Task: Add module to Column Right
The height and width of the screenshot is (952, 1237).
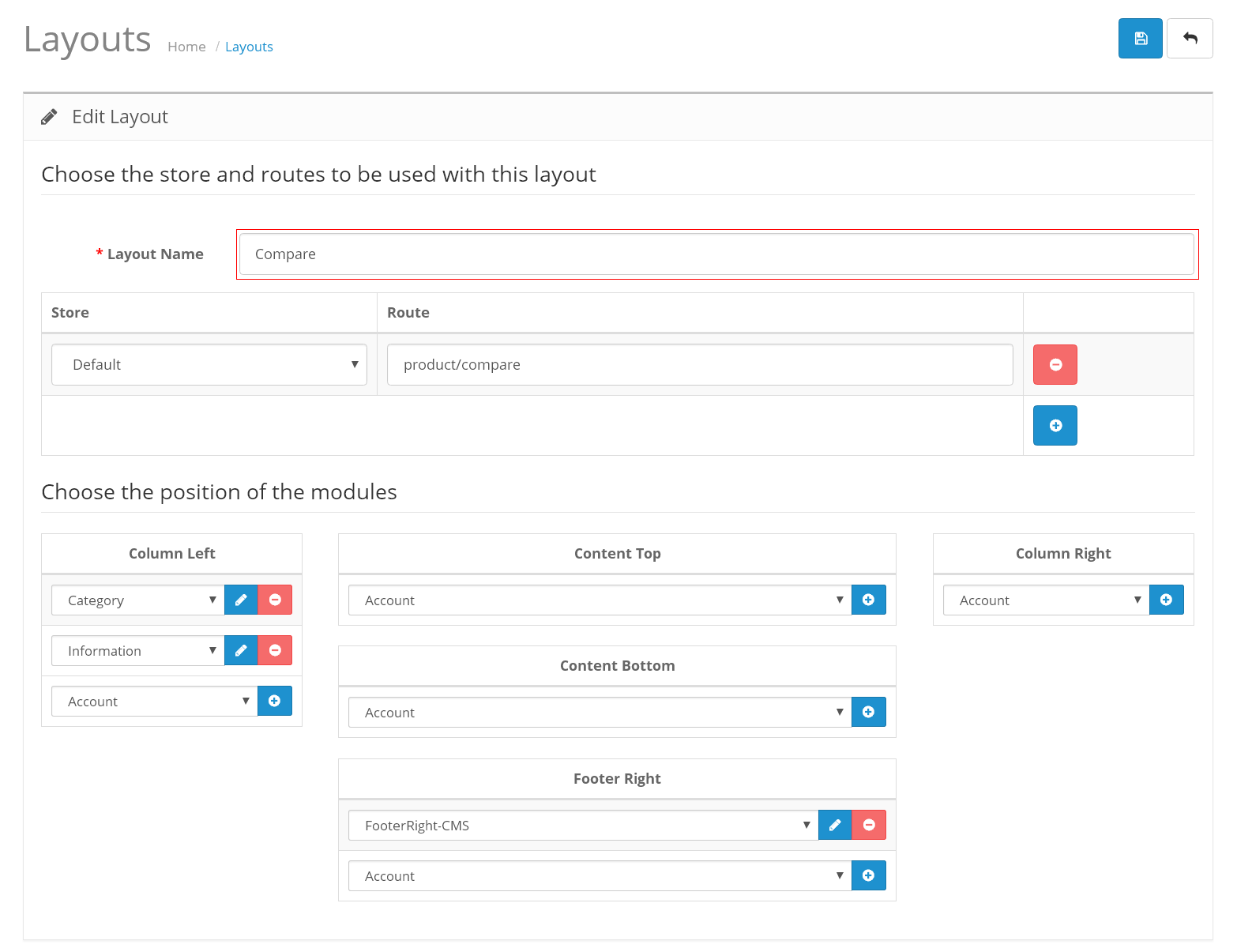Action: [x=1166, y=600]
